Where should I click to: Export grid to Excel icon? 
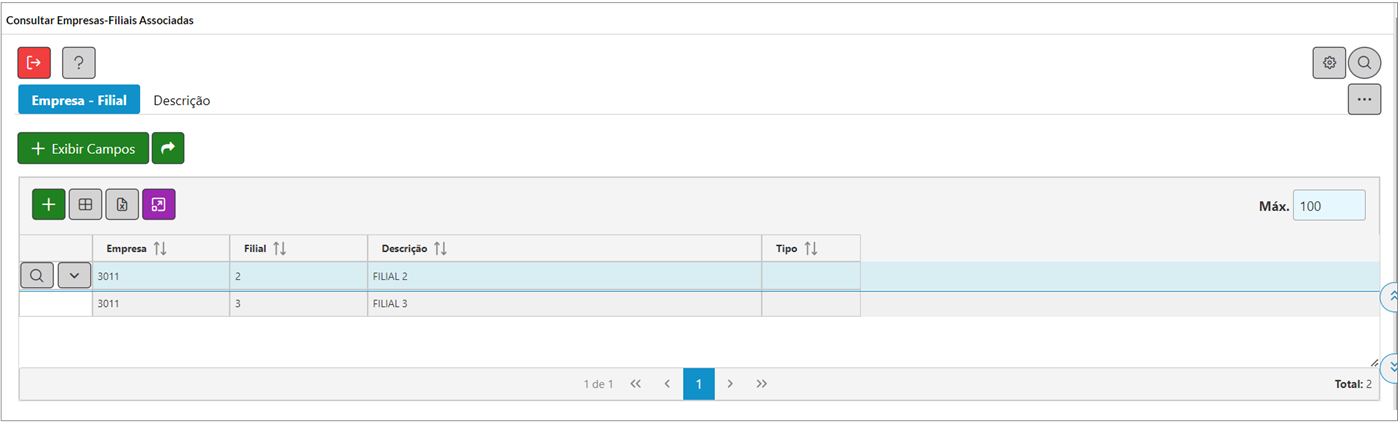pos(122,204)
